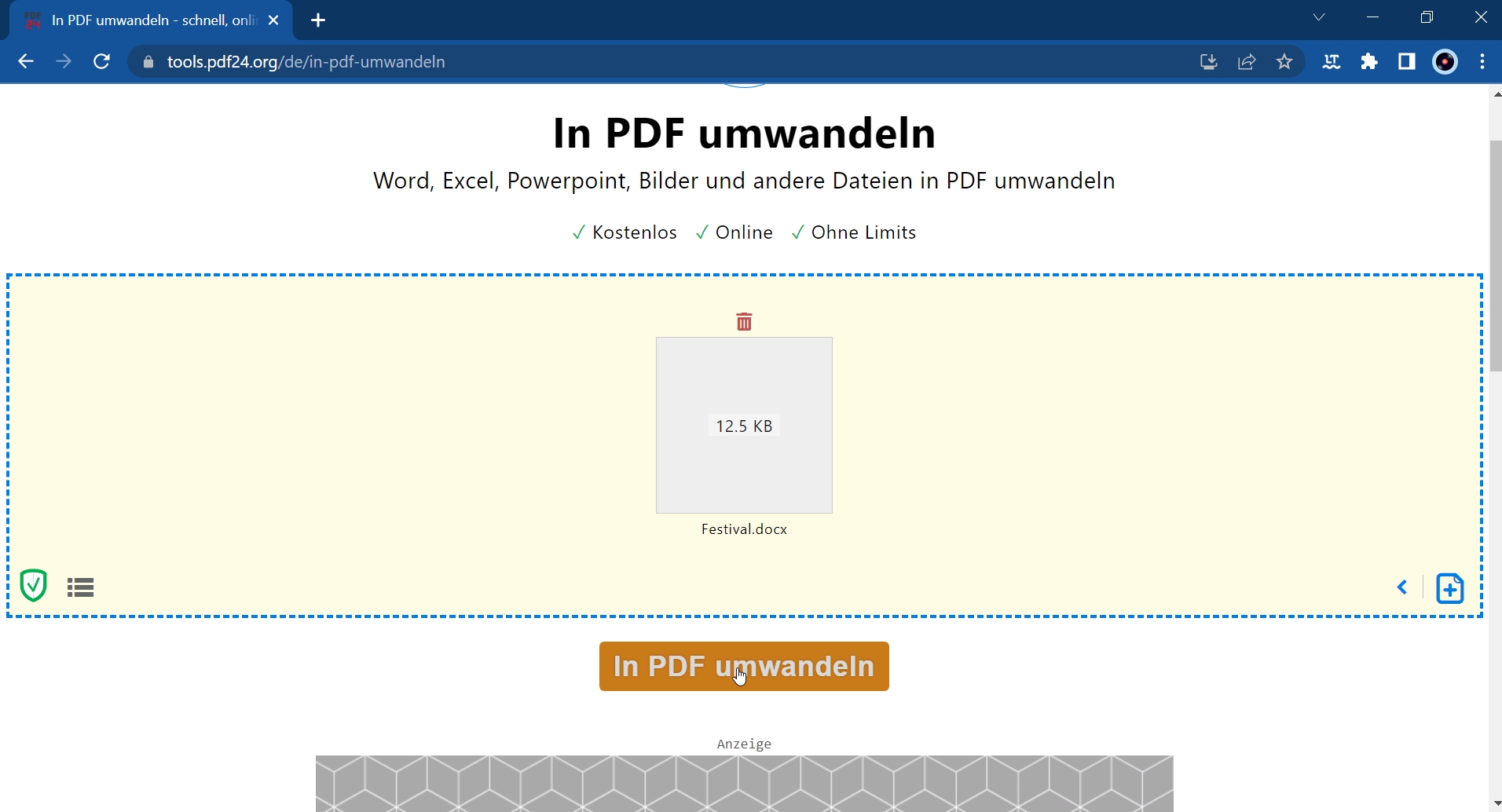Viewport: 1502px width, 812px height.
Task: Open the Chrome three-dot menu
Action: pos(1483,62)
